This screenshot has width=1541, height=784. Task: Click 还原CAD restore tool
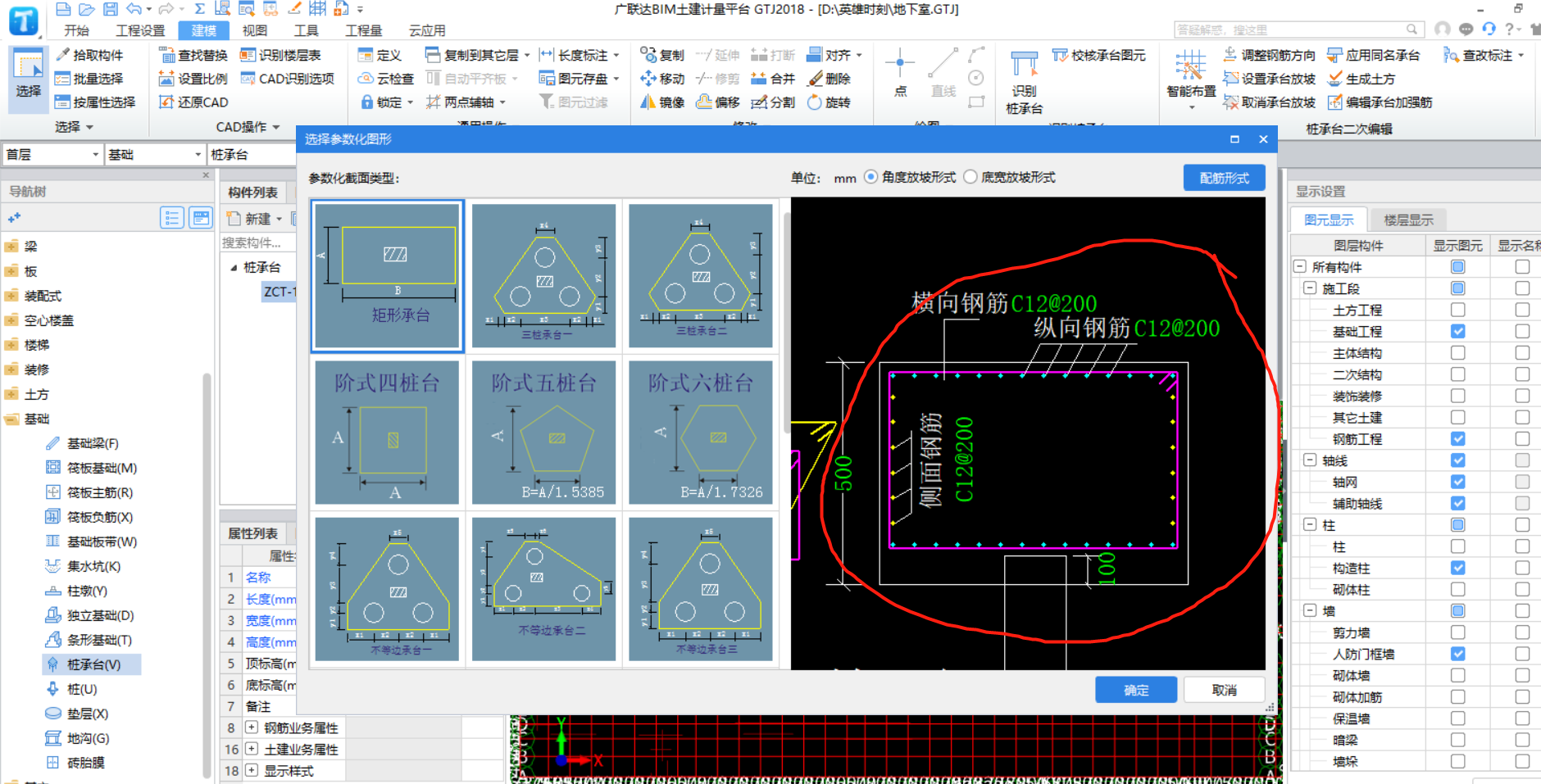(193, 102)
